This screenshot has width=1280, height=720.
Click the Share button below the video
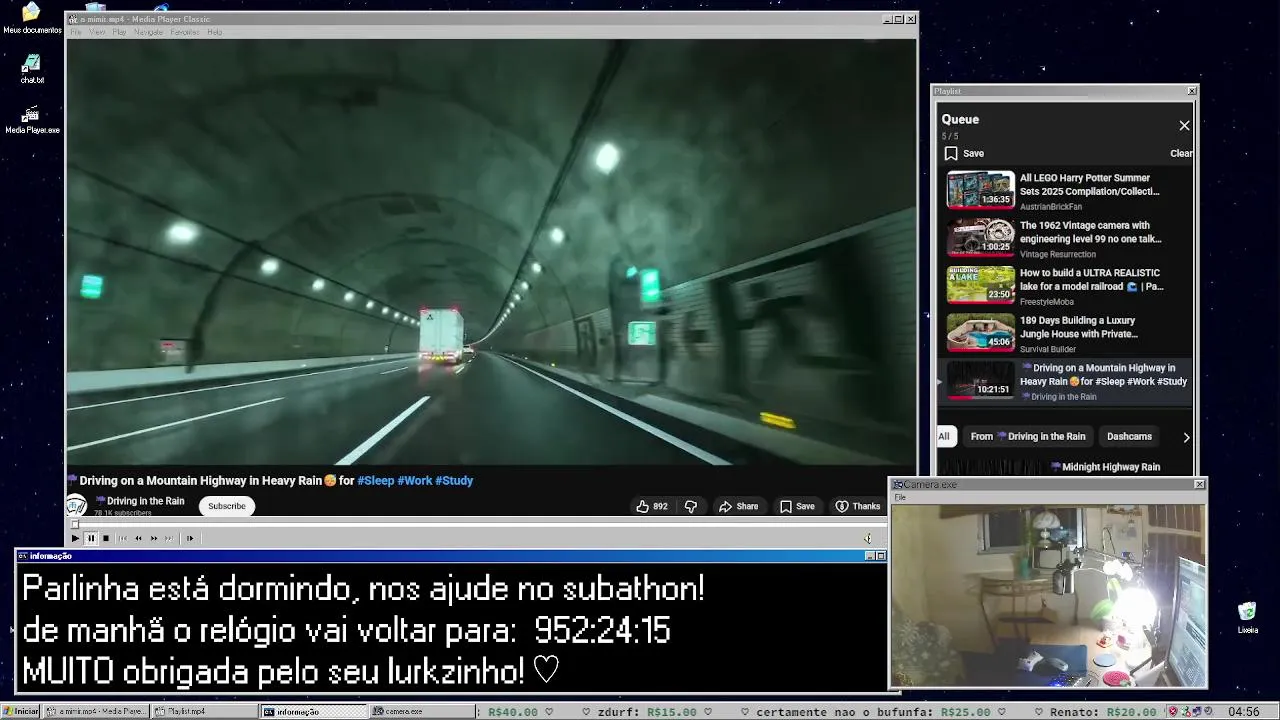pos(738,506)
